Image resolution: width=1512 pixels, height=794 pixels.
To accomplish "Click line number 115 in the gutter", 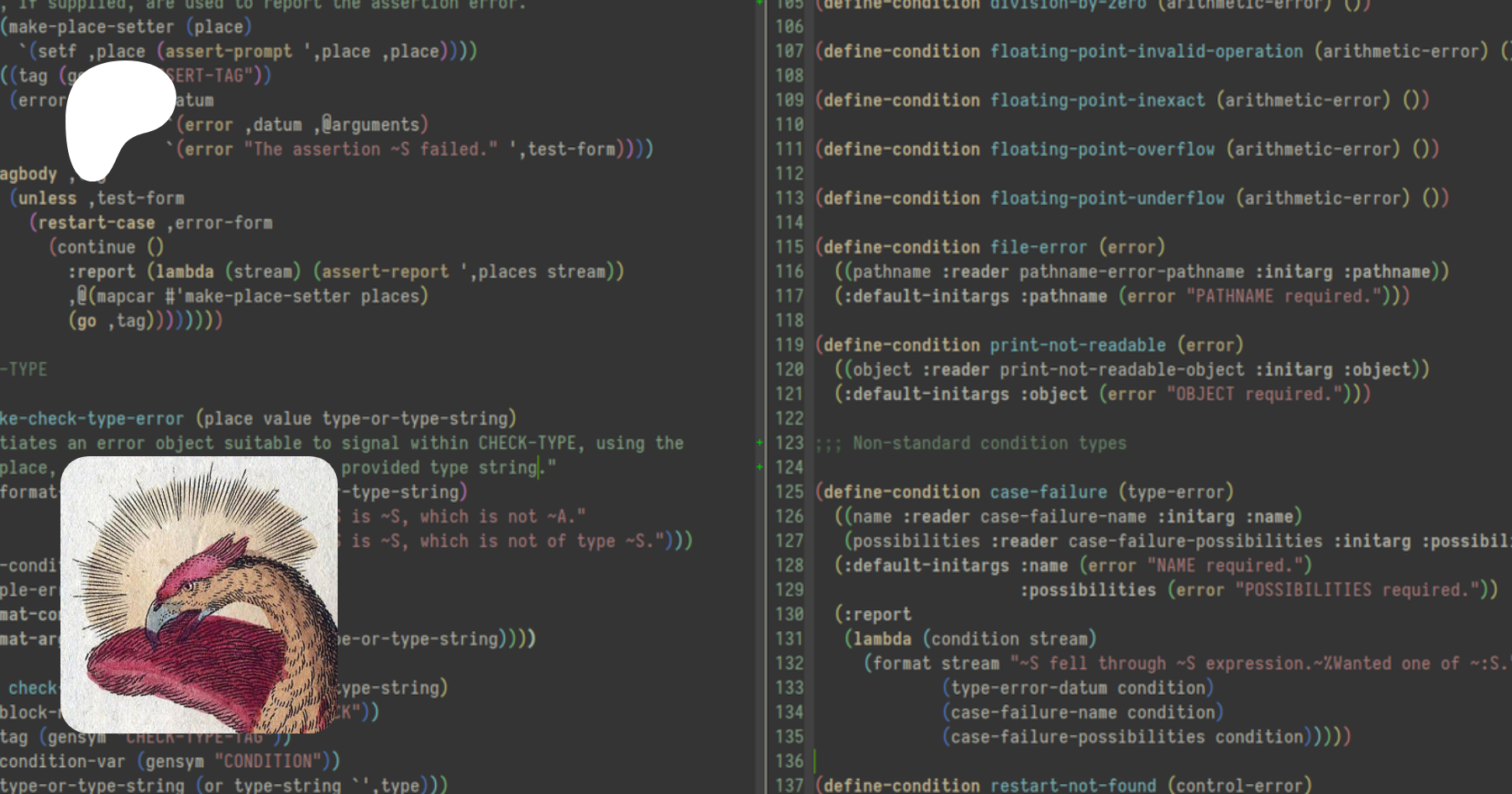I will tap(789, 247).
